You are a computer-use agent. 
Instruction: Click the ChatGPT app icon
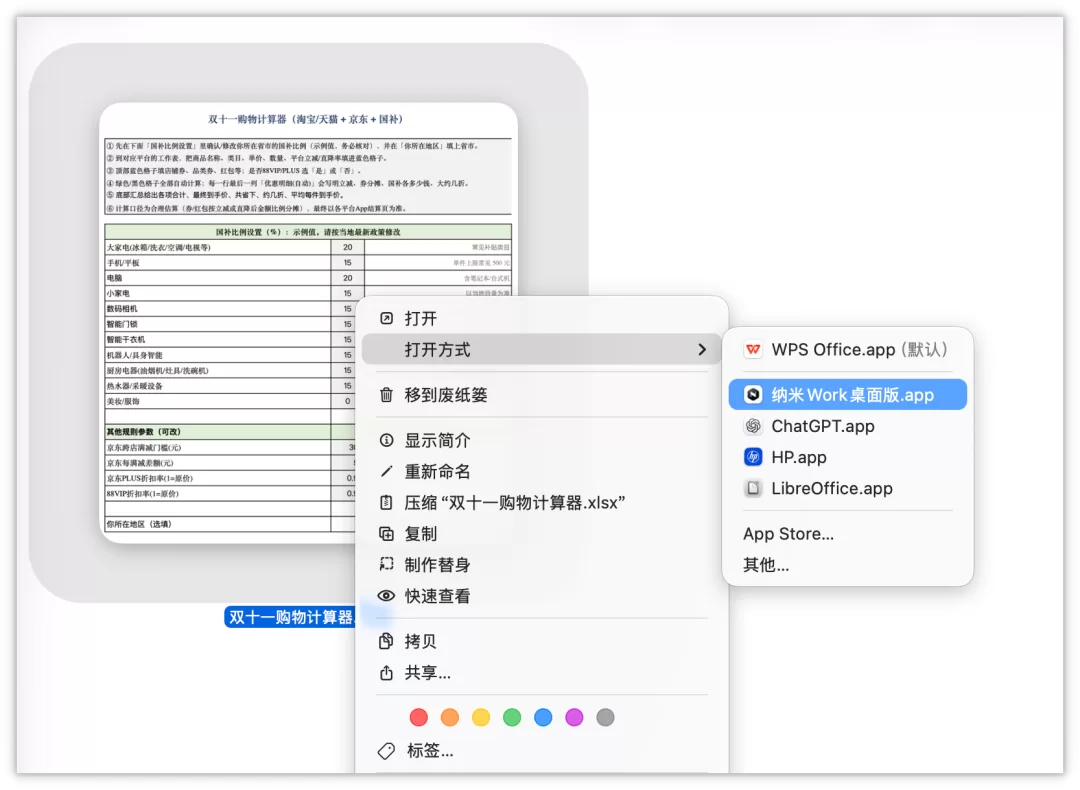753,426
